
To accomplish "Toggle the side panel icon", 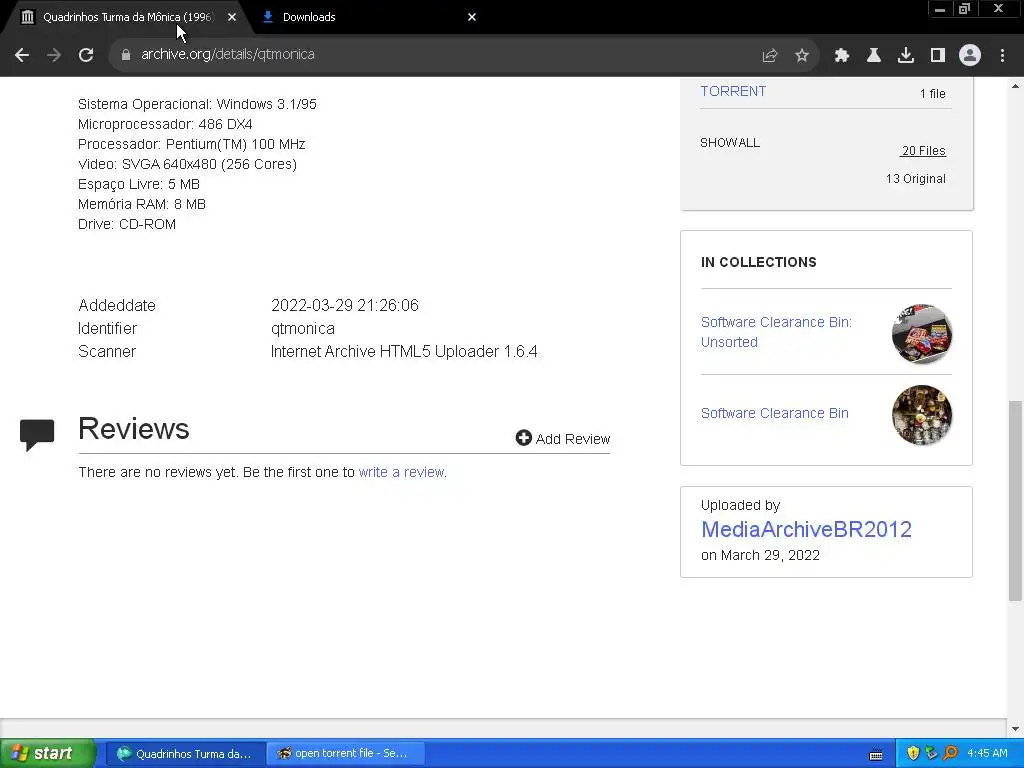I will click(938, 56).
